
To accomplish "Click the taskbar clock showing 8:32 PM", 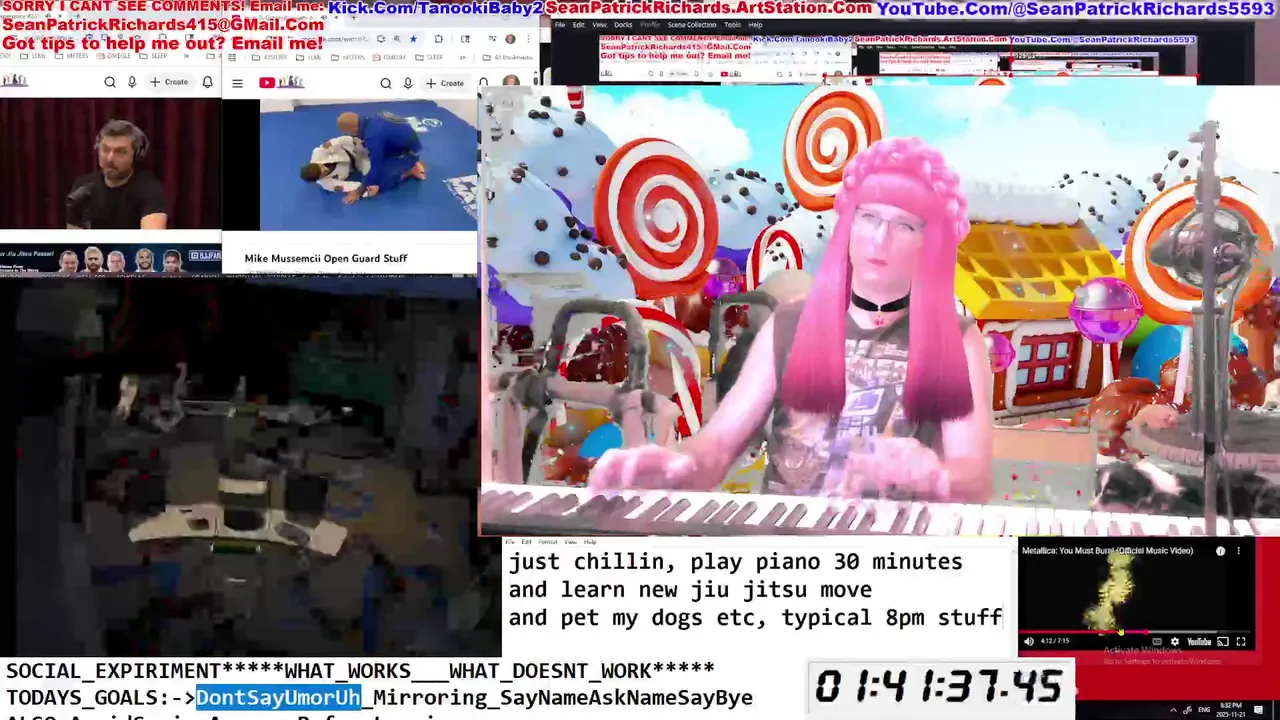I will [1230, 709].
